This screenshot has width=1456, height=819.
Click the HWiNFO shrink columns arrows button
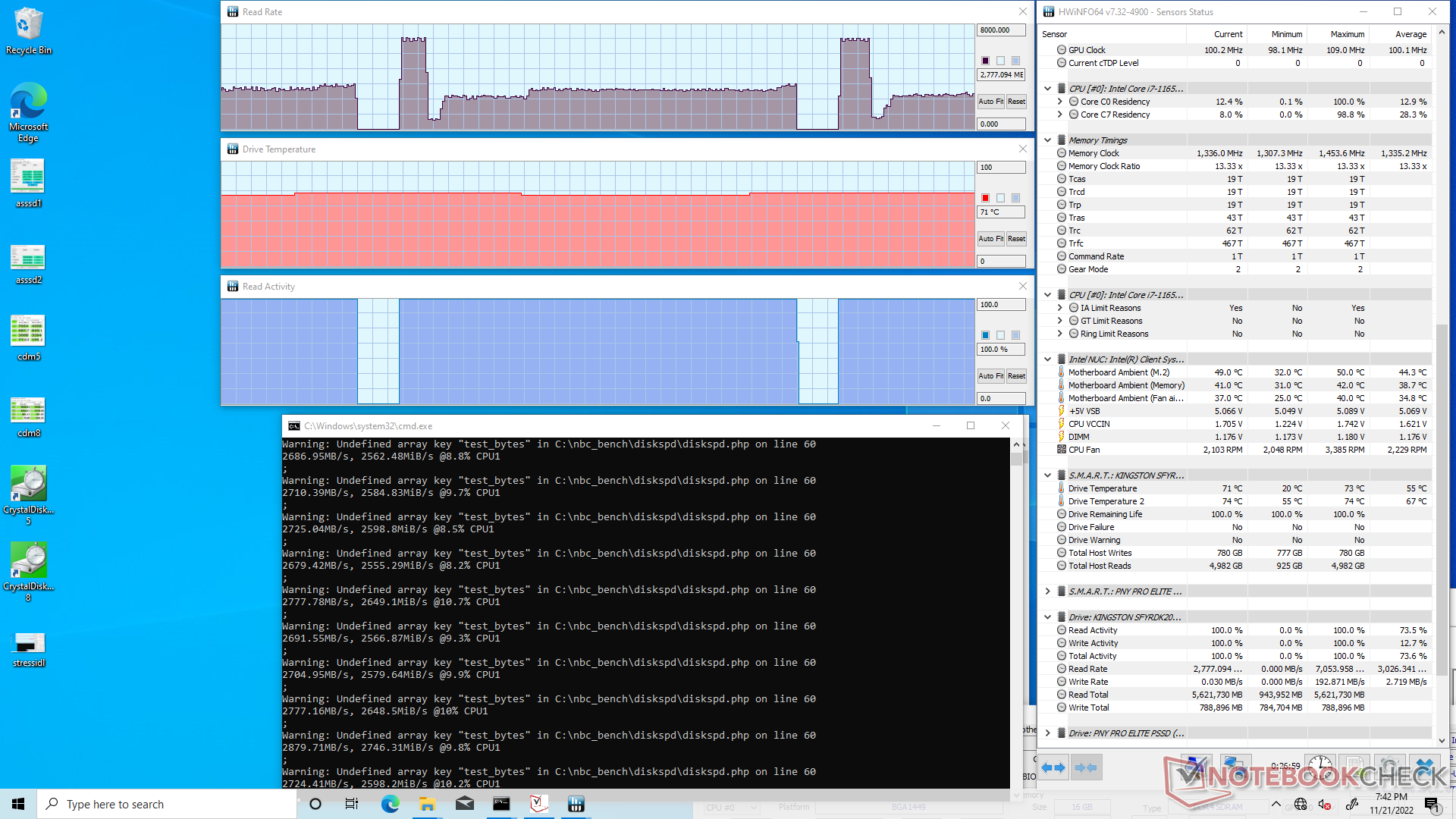point(1086,767)
